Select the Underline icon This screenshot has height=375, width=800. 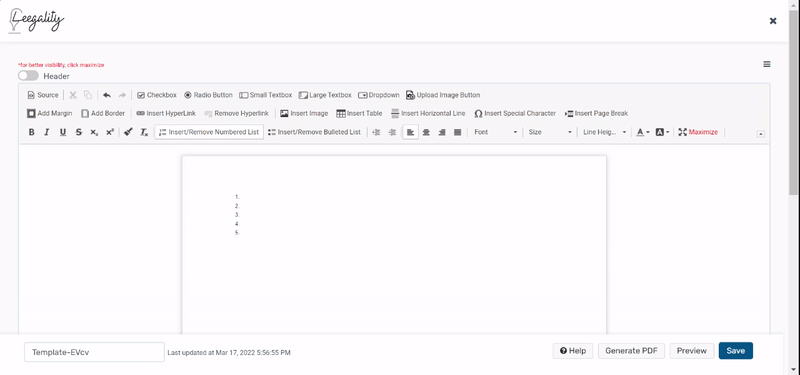pos(63,132)
